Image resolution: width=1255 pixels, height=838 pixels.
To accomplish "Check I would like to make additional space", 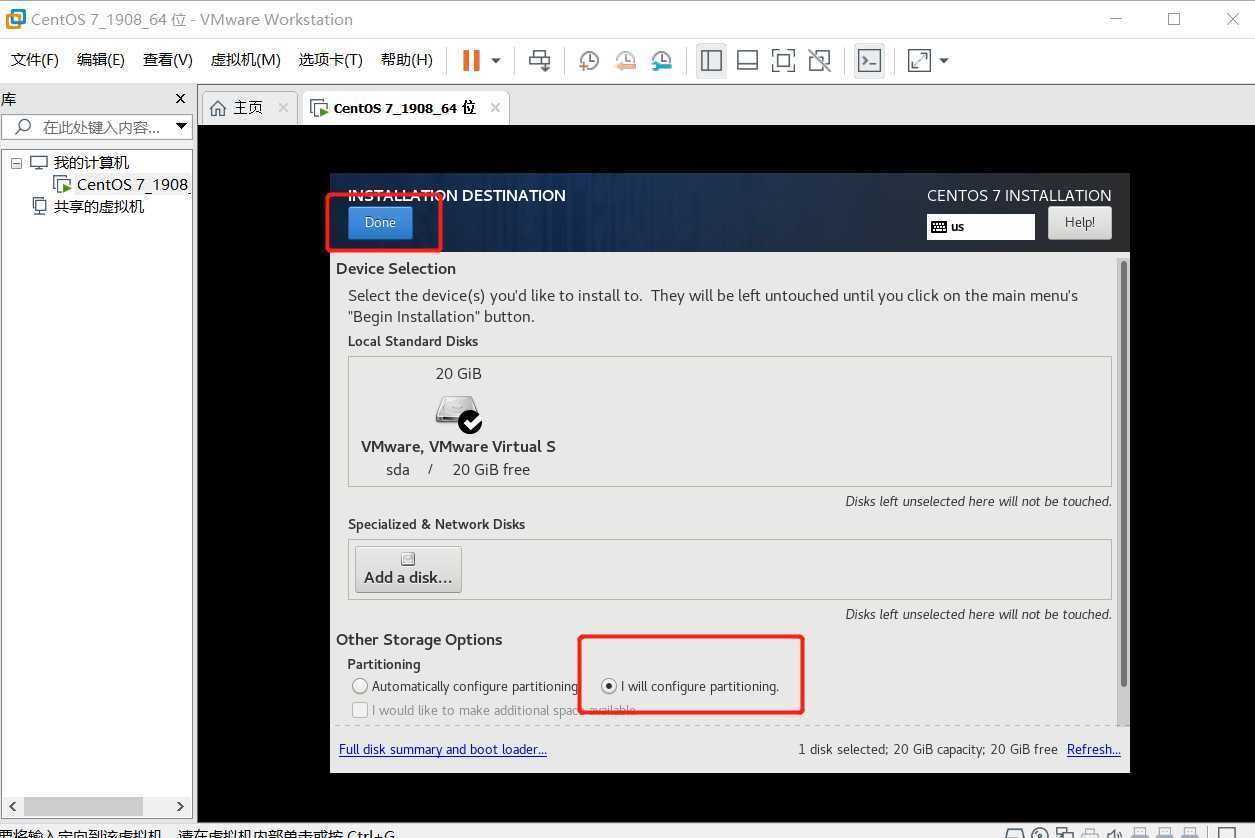I will 360,710.
